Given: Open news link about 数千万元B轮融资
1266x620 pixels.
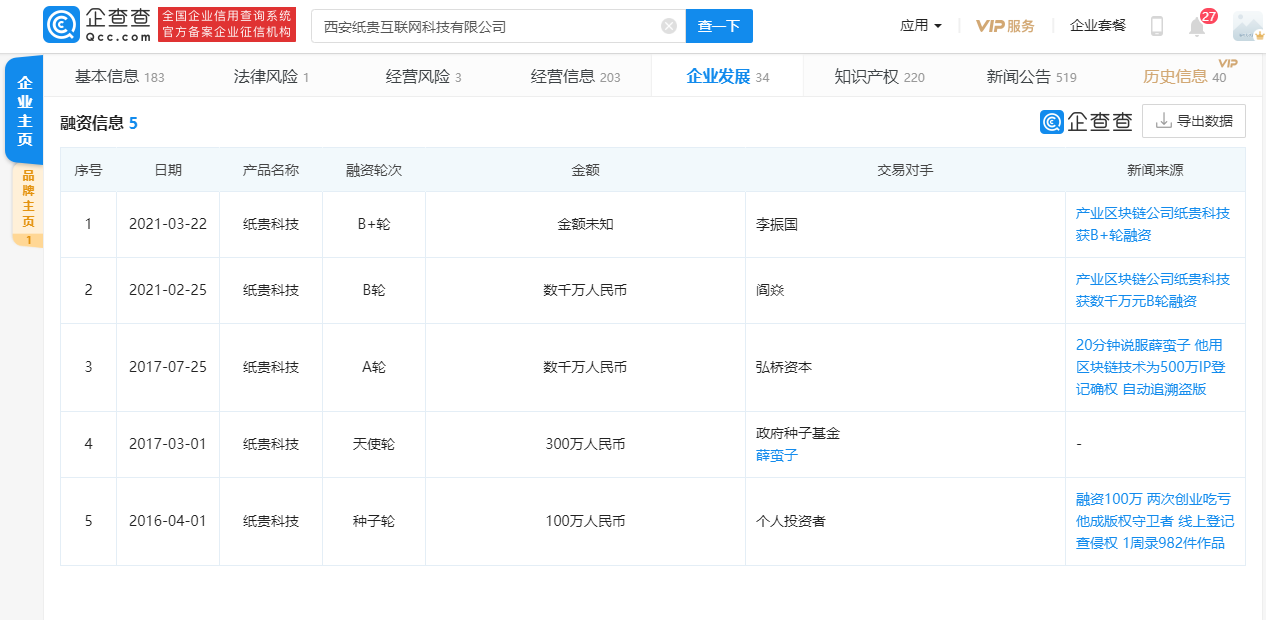Looking at the screenshot, I should [1153, 290].
